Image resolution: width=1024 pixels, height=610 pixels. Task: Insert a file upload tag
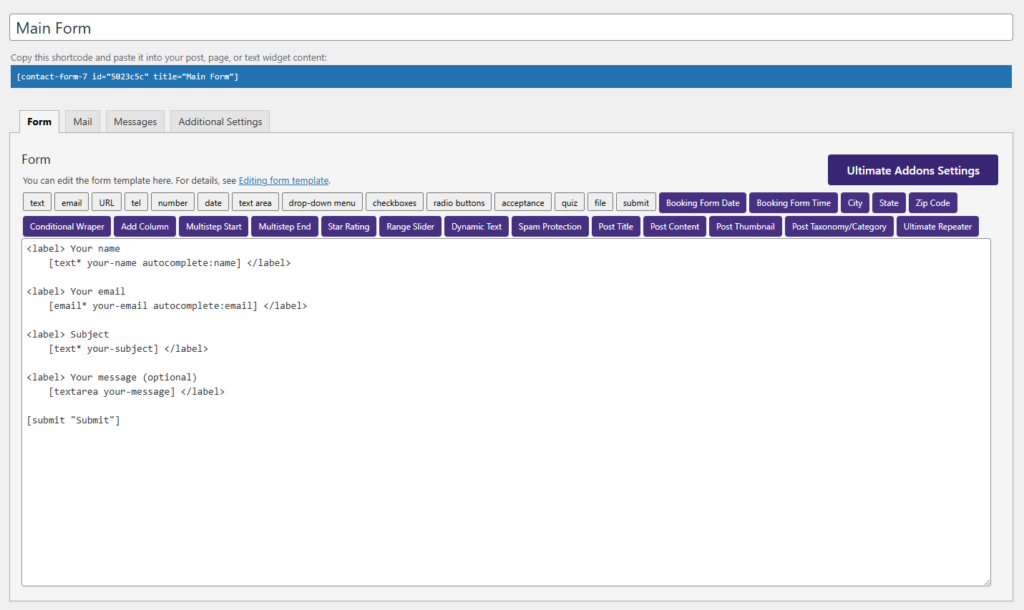[x=600, y=202]
